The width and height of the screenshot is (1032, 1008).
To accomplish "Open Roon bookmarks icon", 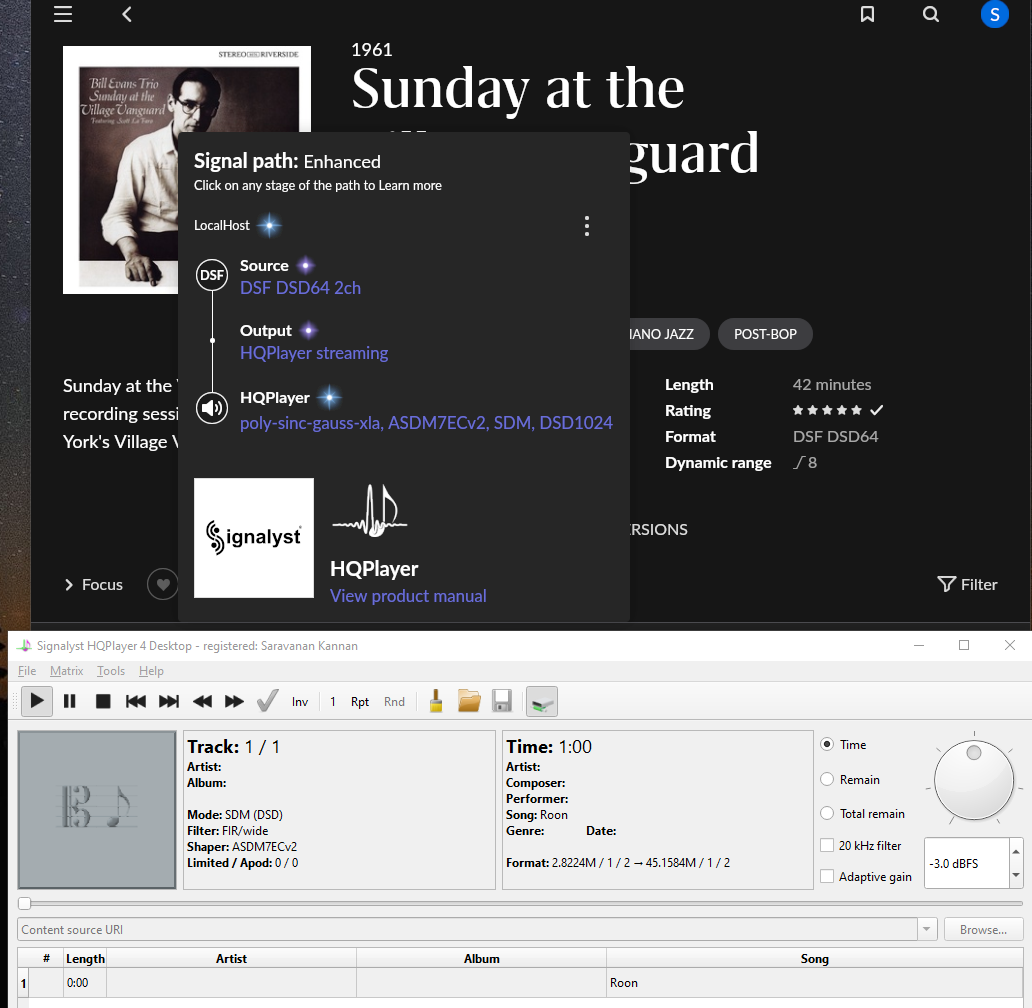I will (x=867, y=14).
